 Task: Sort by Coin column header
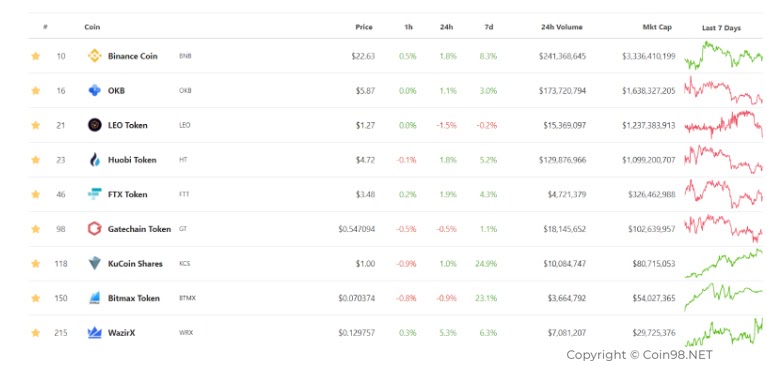click(x=92, y=27)
